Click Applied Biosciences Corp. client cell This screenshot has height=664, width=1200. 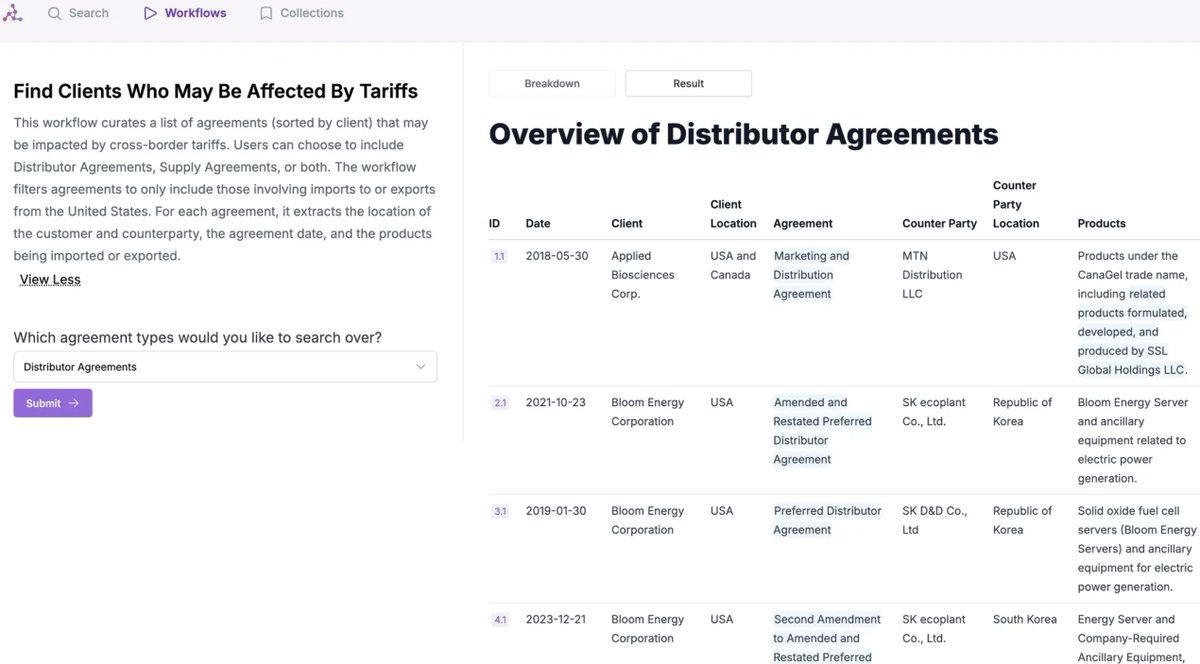point(643,275)
